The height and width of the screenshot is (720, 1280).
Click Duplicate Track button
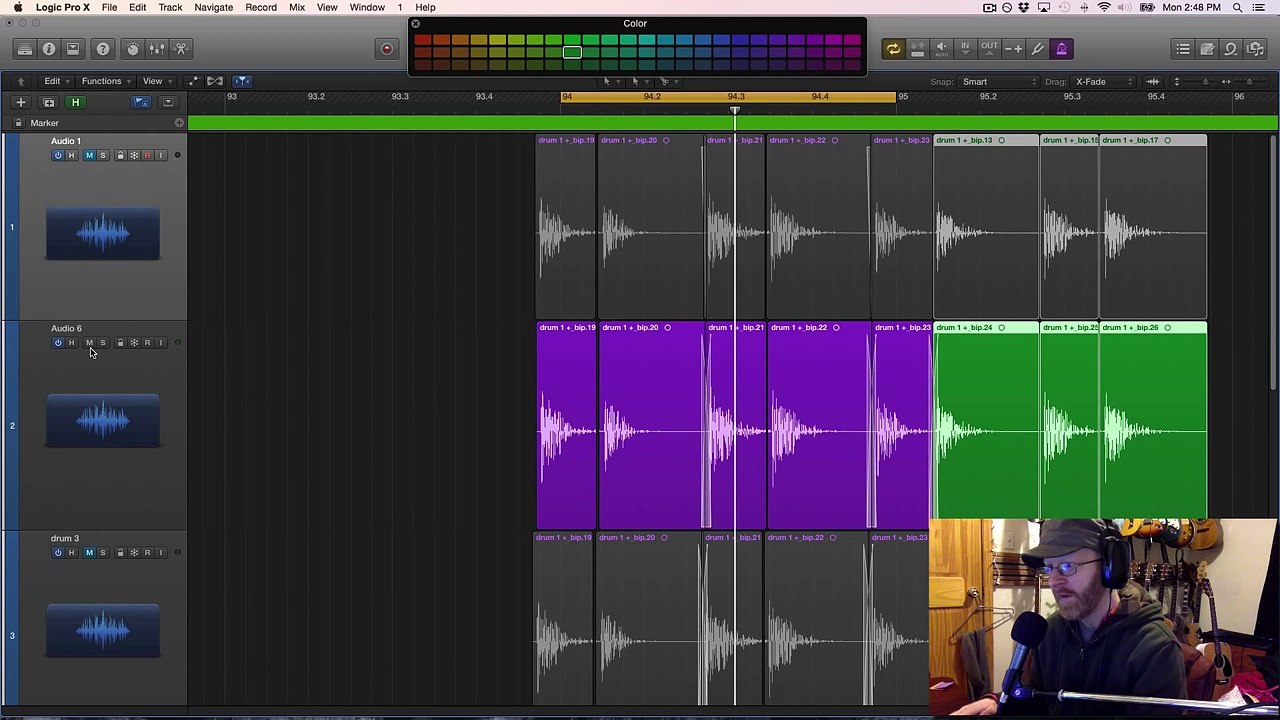click(48, 102)
